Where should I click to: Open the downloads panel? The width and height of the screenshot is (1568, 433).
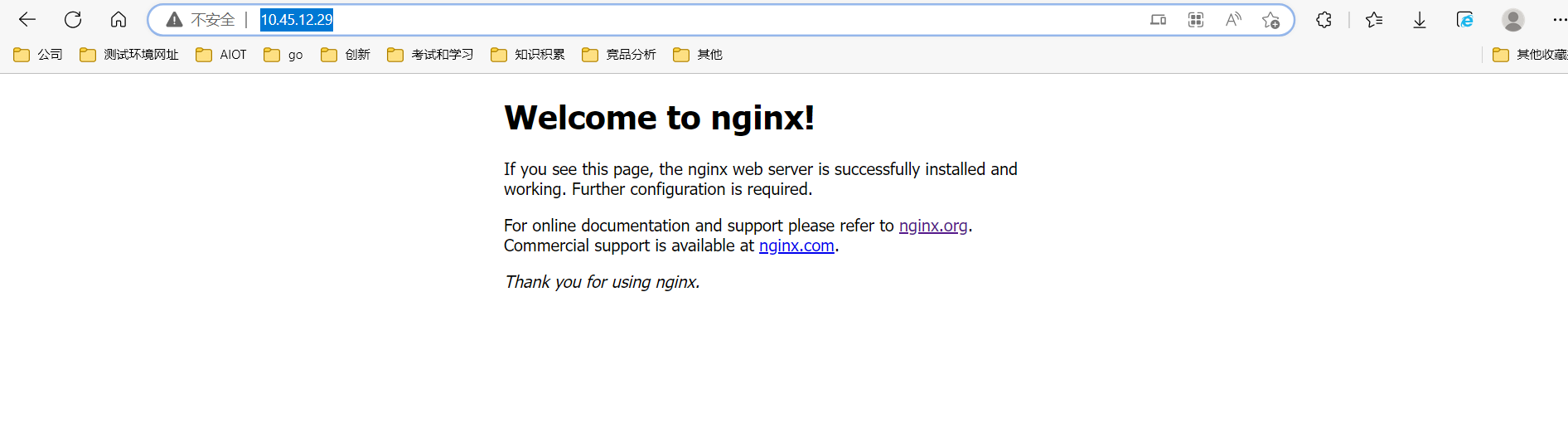(x=1420, y=19)
